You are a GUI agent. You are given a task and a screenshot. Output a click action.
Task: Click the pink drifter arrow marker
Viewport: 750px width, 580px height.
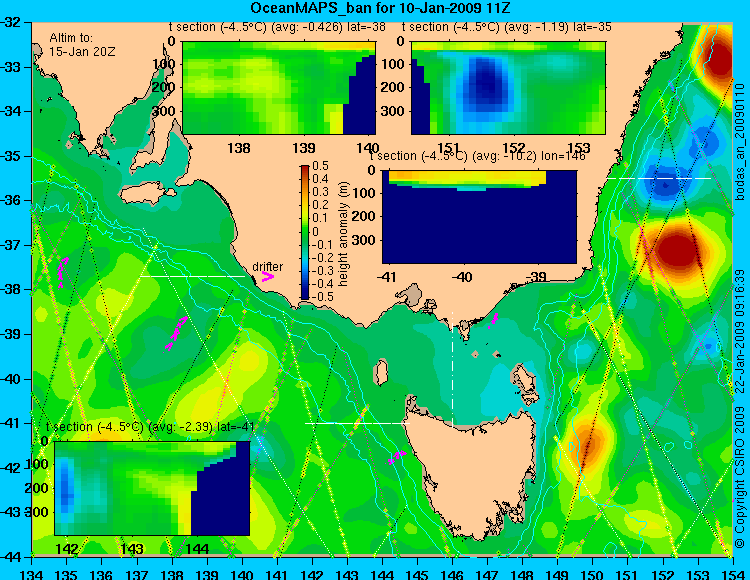tap(267, 277)
